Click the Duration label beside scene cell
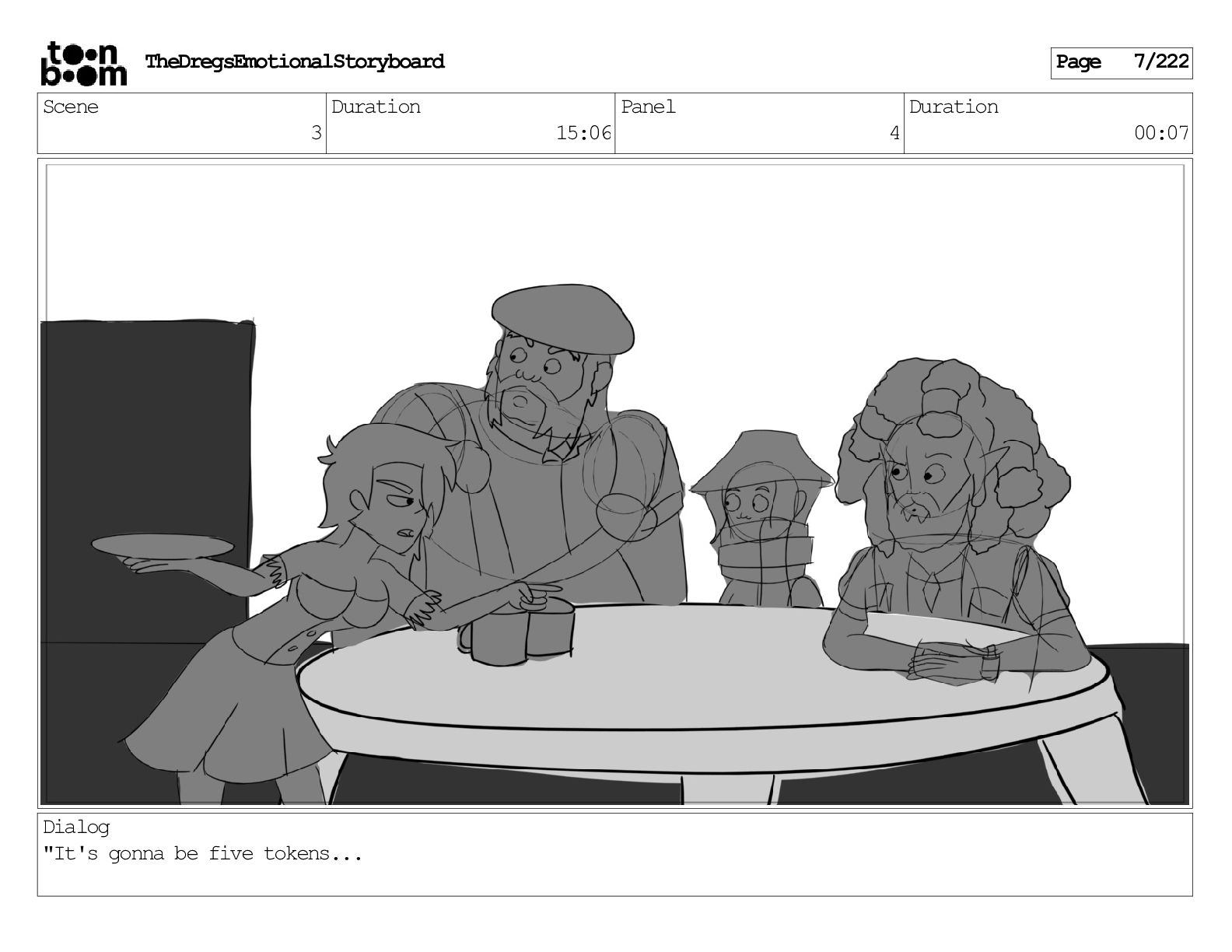Viewport: 1232px width, 952px height. (x=376, y=107)
